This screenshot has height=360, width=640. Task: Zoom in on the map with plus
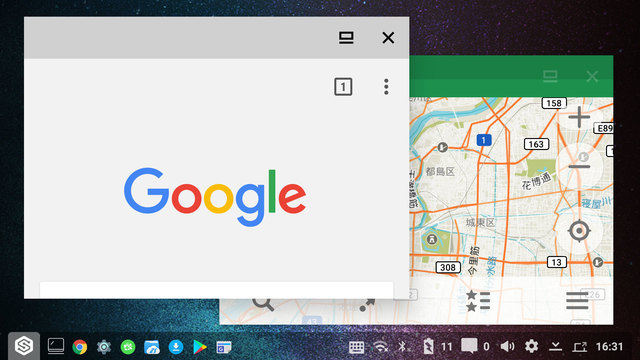tap(579, 118)
